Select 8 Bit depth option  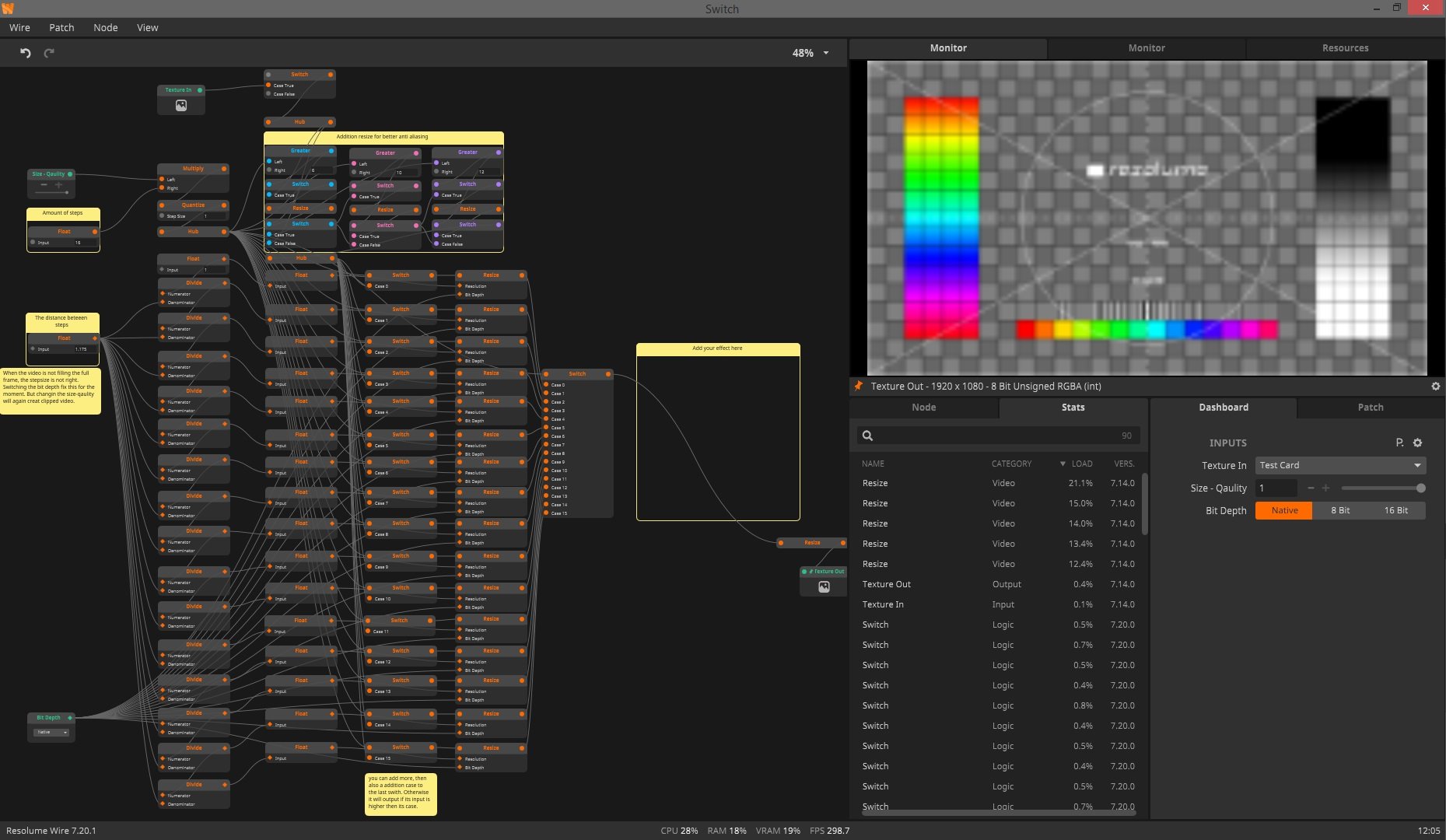(x=1339, y=510)
